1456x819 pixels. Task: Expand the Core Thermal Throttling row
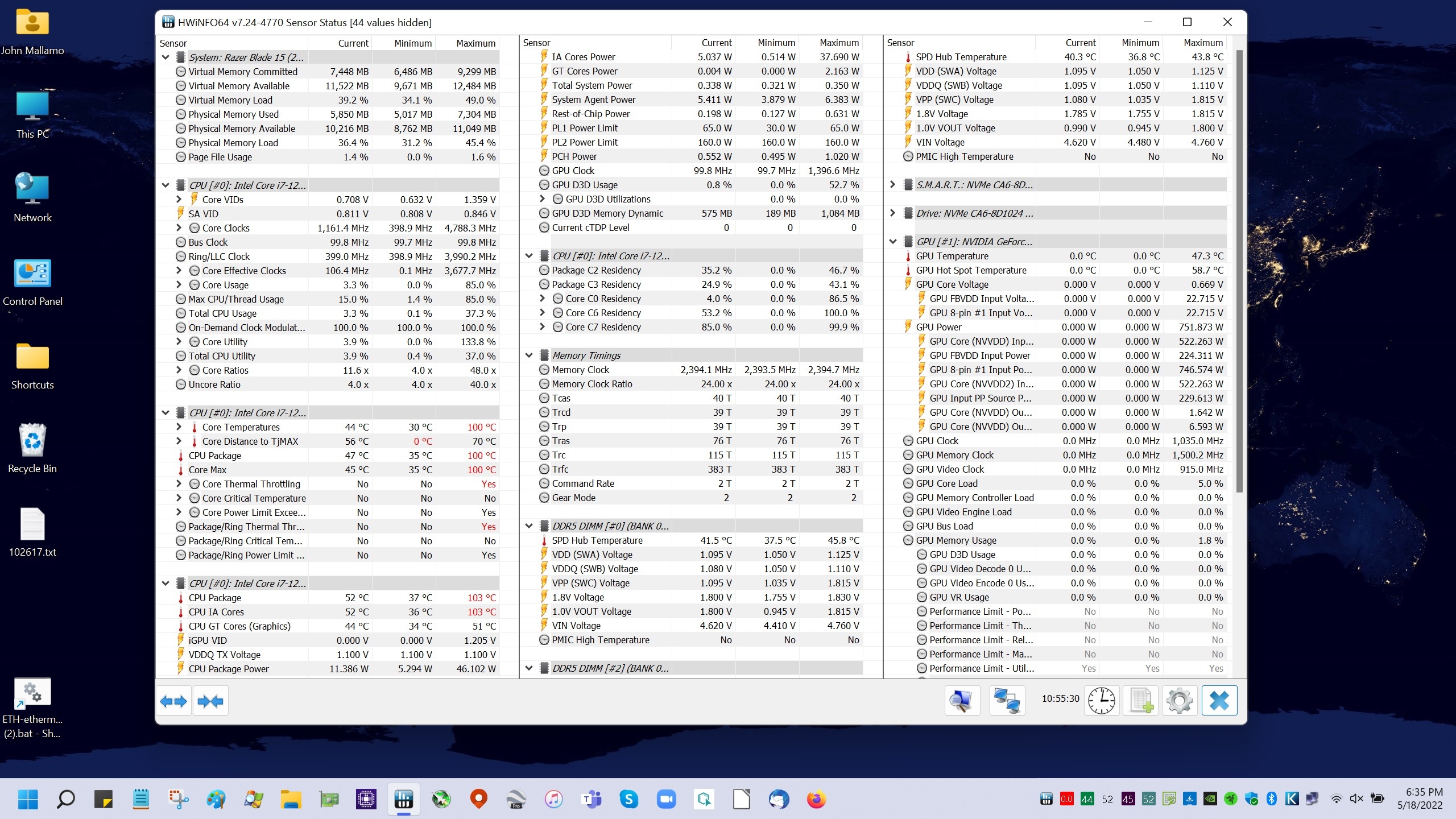click(179, 484)
